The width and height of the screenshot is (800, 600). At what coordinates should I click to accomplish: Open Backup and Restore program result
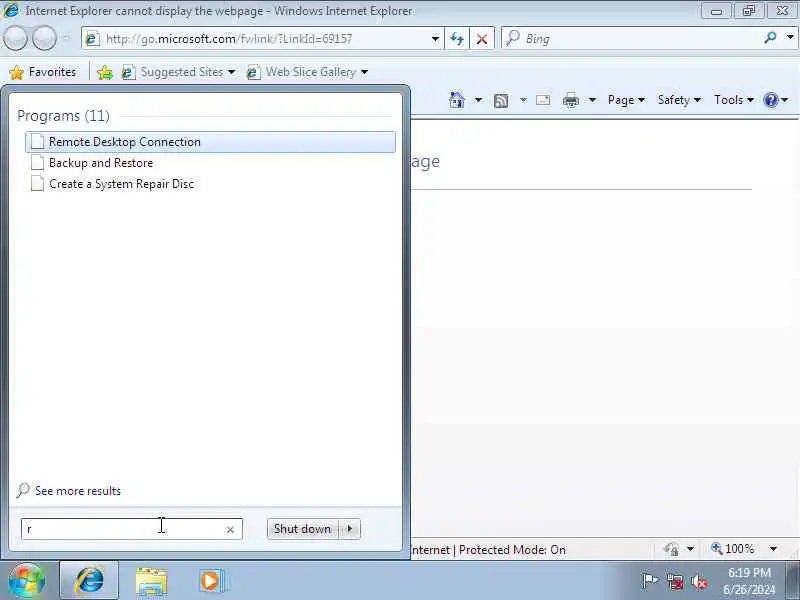210,163
